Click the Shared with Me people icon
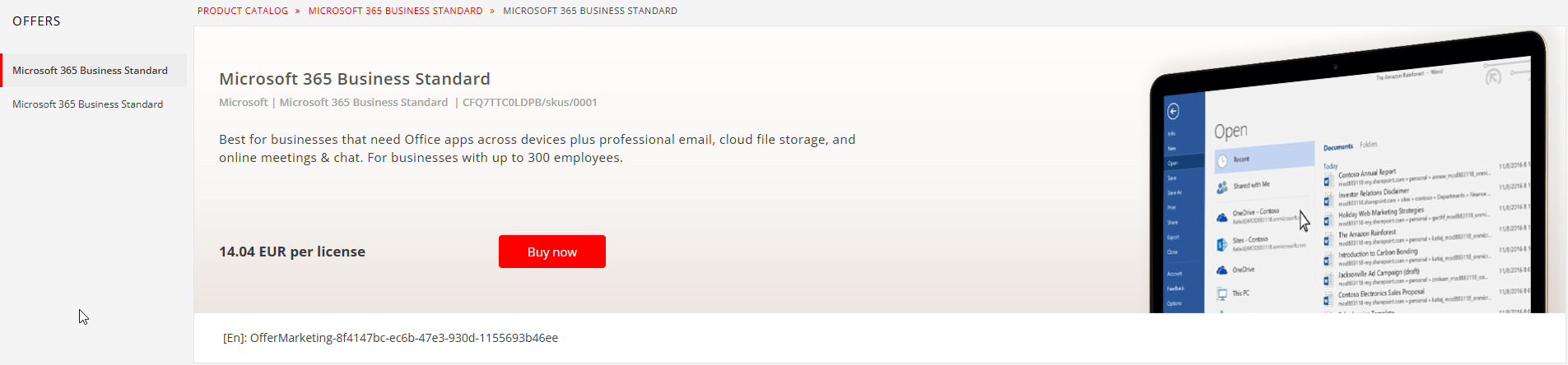 (1222, 187)
